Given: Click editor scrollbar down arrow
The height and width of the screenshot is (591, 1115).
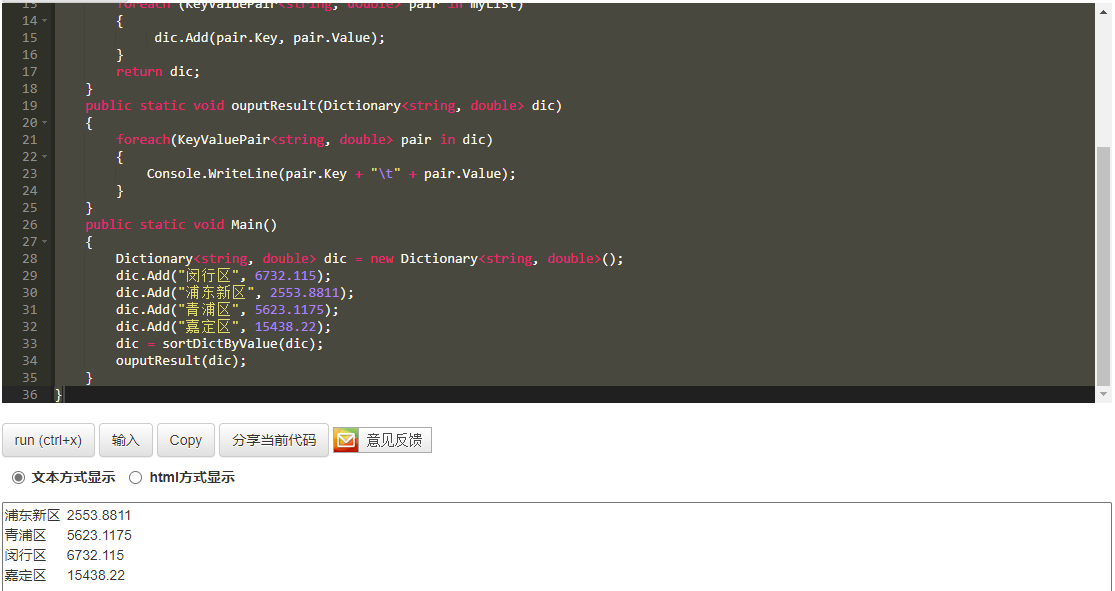Looking at the screenshot, I should tap(1103, 394).
